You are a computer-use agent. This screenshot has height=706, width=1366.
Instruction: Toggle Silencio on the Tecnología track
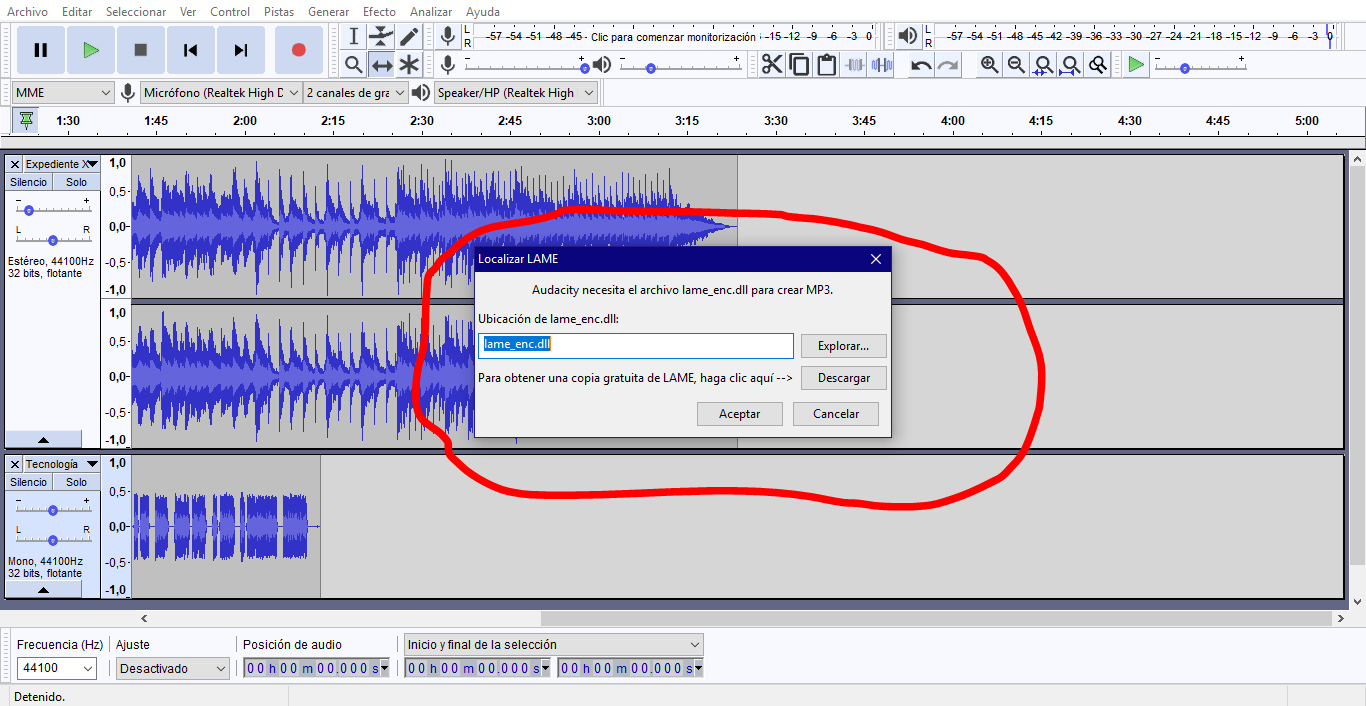click(29, 482)
